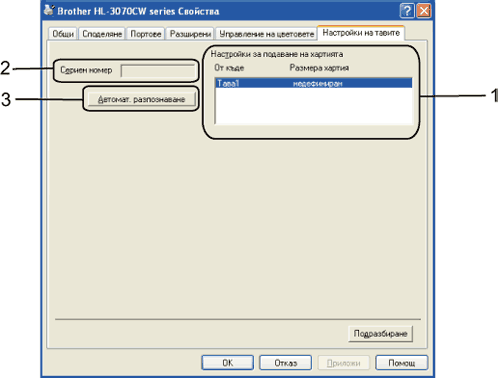
Task: Select the Тава1 row in the list
Action: (x=314, y=83)
